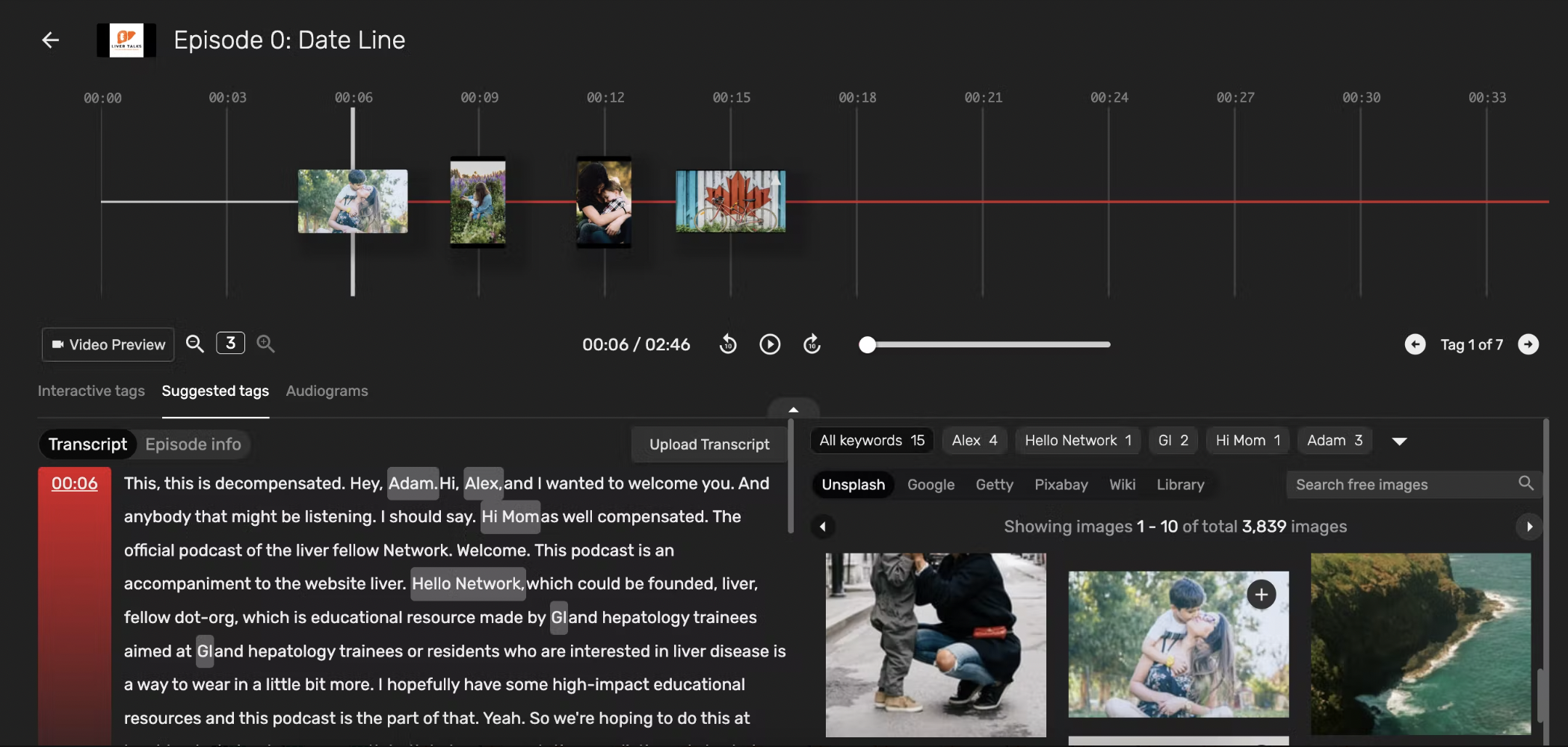
Task: Select the zoom level field showing 3
Action: 230,343
